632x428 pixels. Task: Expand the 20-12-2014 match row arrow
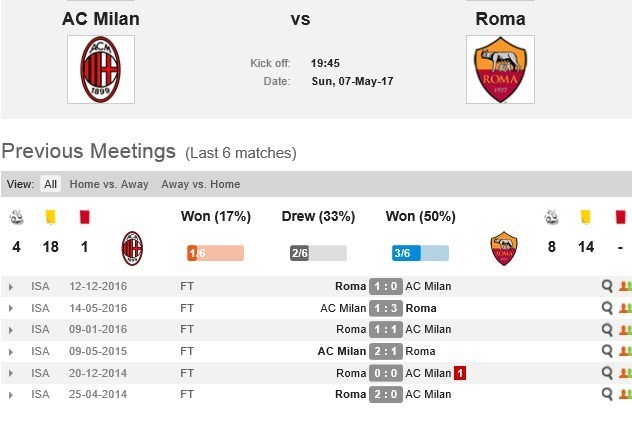11,373
